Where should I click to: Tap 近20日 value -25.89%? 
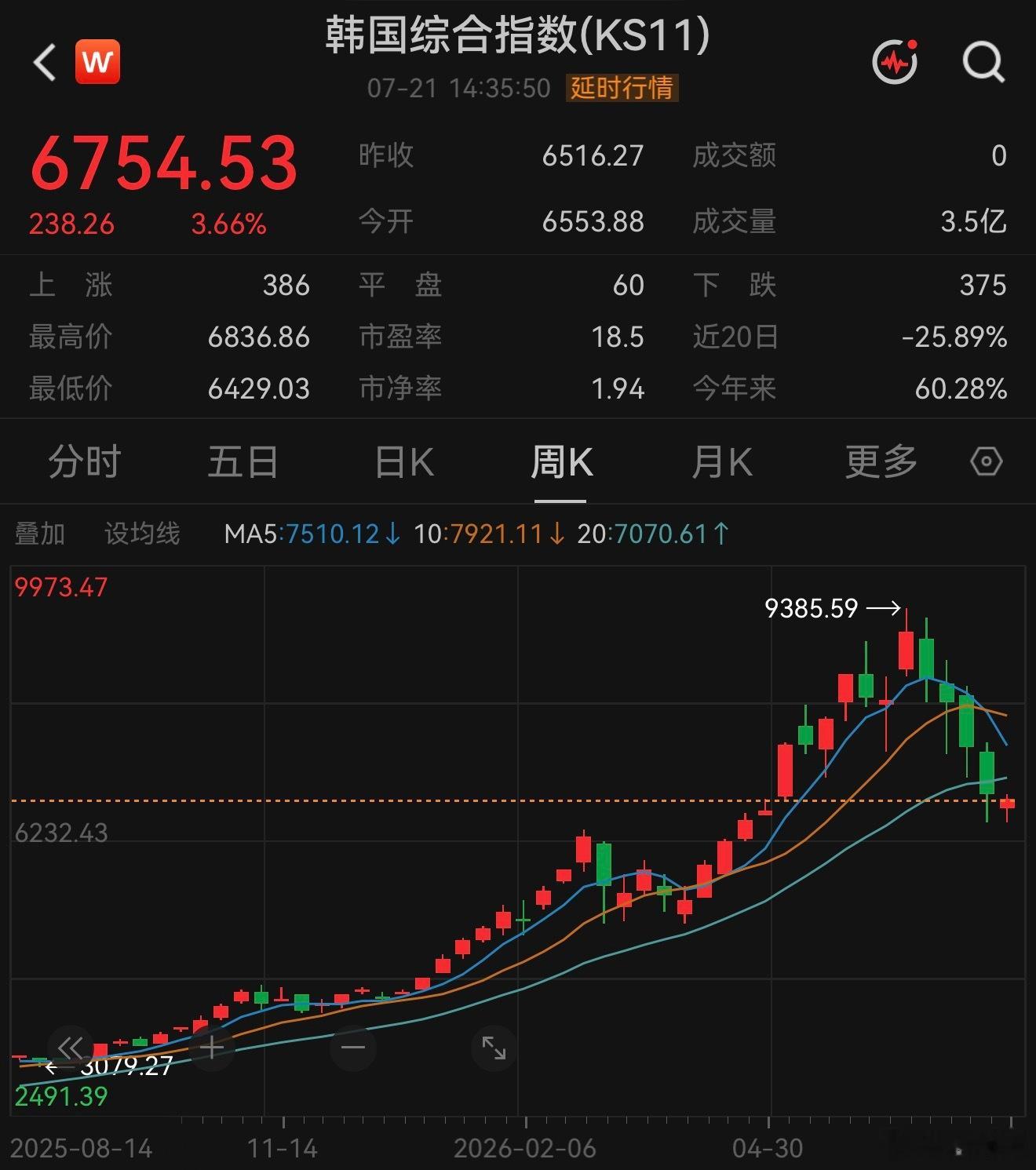coord(954,337)
